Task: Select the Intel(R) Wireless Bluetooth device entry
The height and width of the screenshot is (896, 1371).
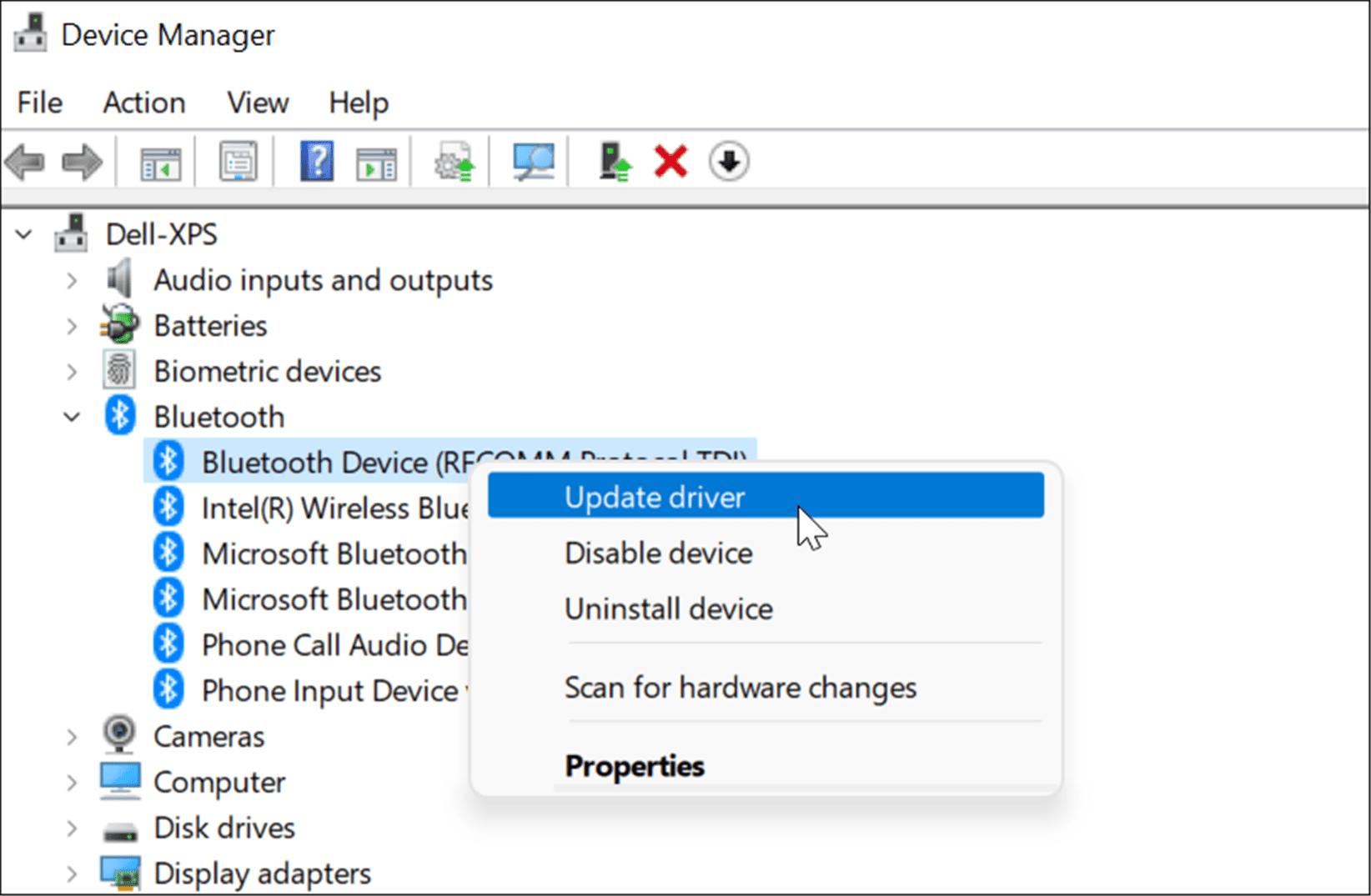Action: point(334,508)
